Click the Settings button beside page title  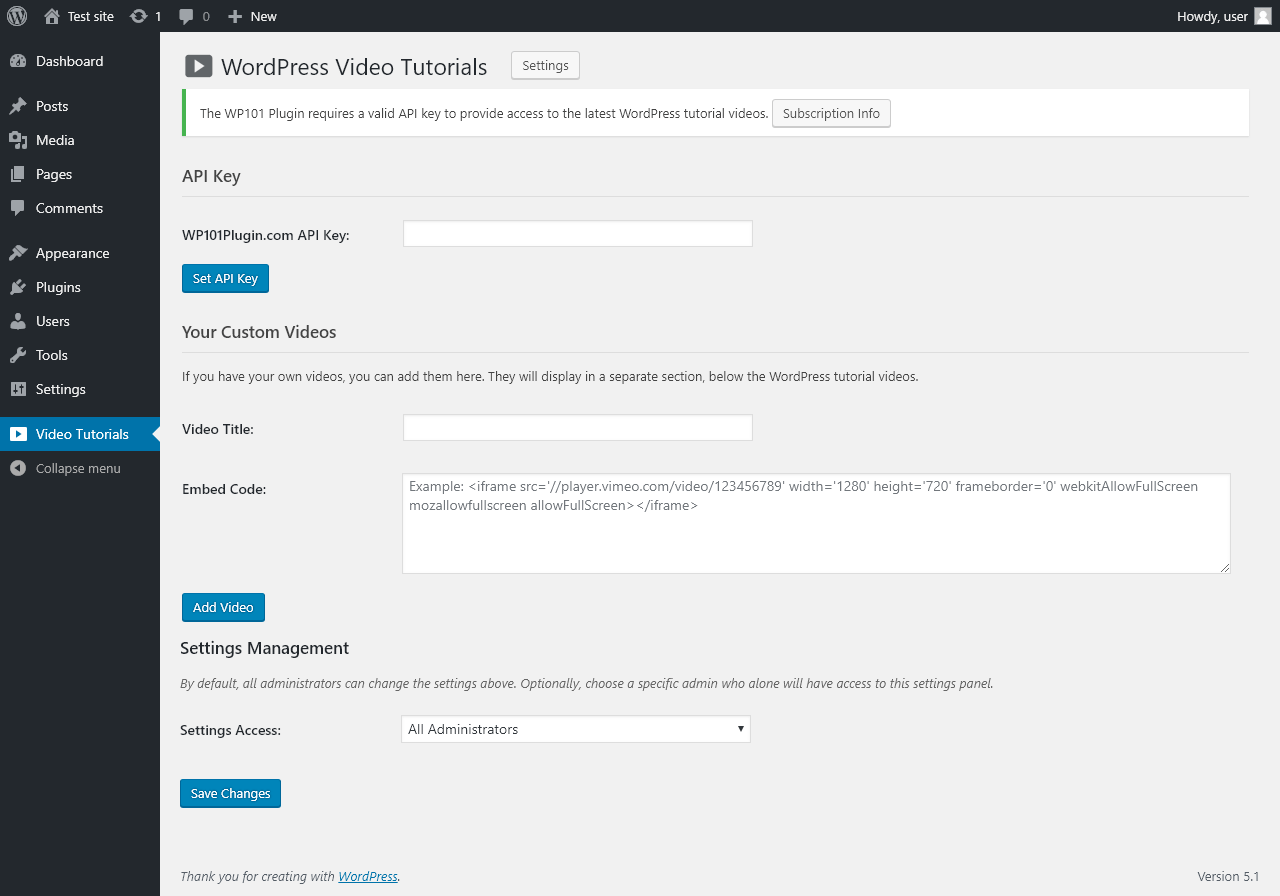point(545,65)
